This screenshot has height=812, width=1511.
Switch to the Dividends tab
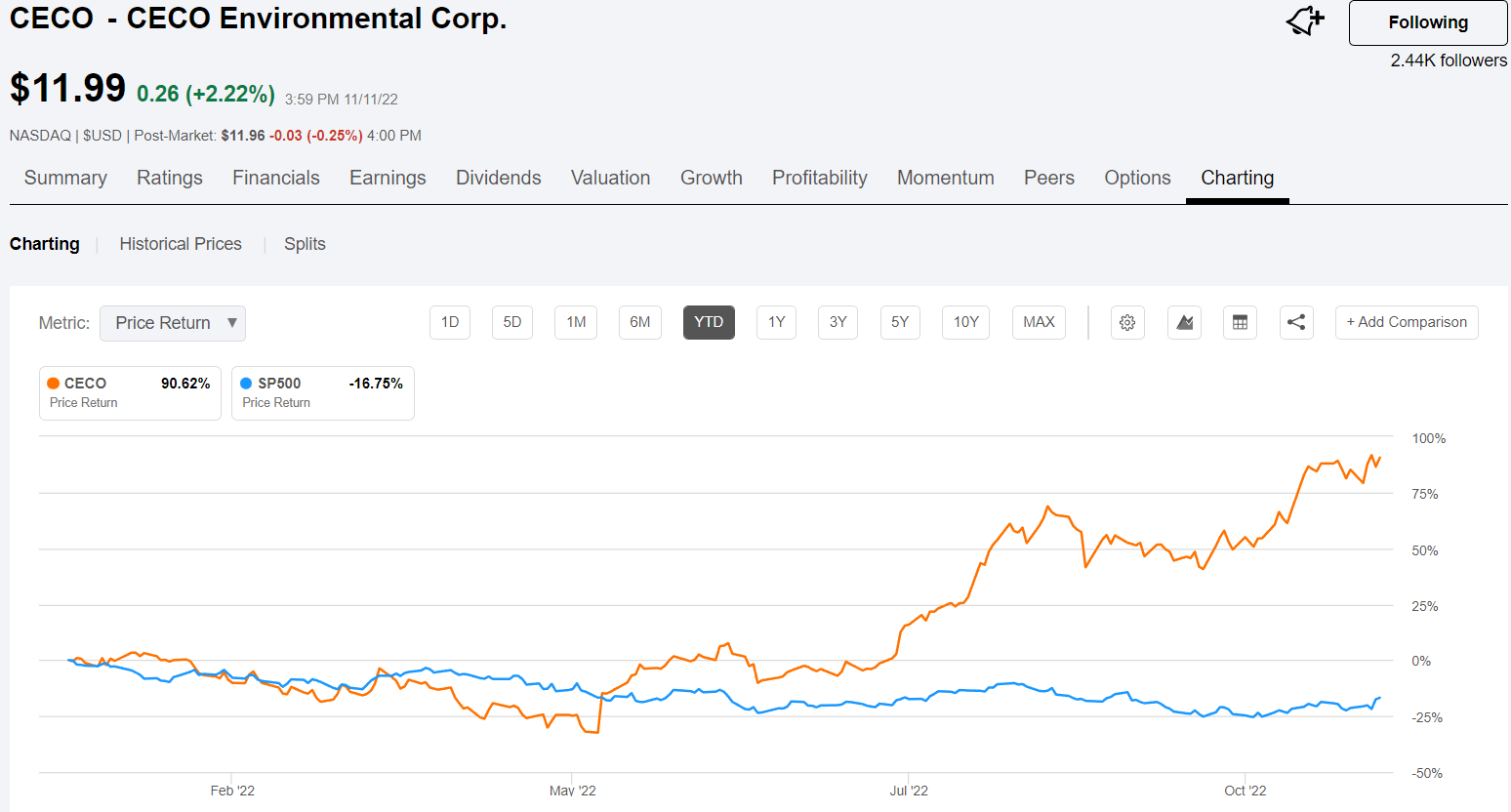point(499,178)
